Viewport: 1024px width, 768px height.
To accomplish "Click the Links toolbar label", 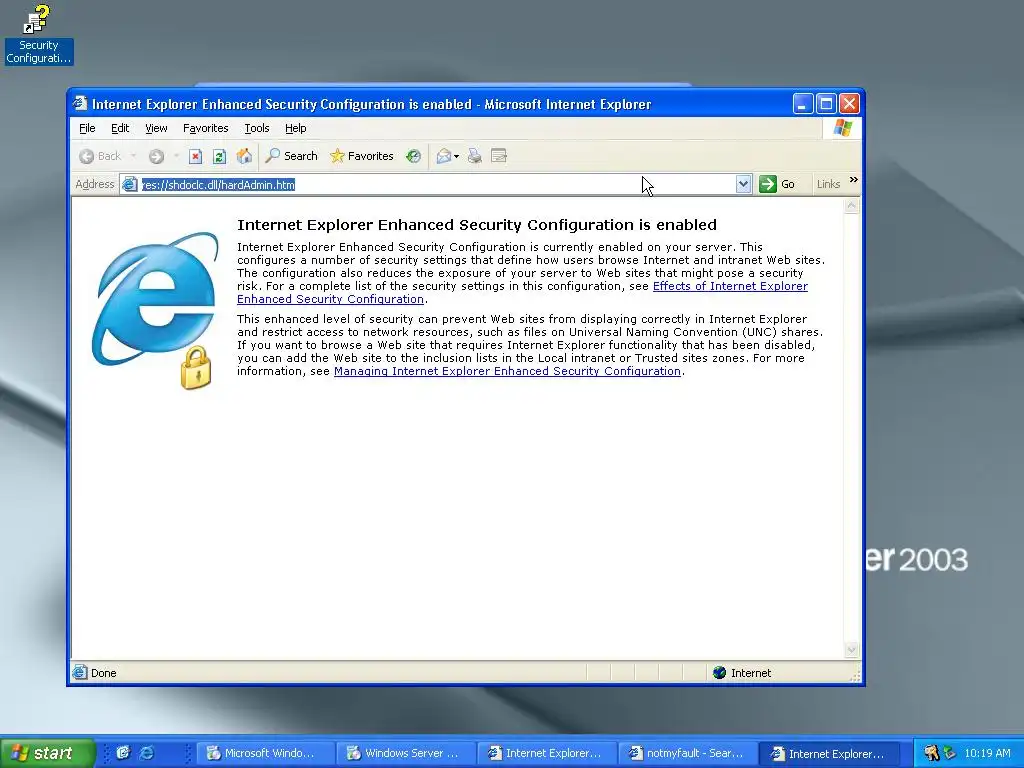I will click(x=828, y=184).
